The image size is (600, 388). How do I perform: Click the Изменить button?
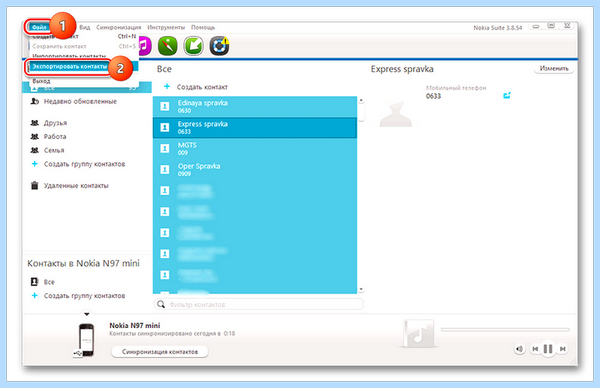(x=554, y=68)
